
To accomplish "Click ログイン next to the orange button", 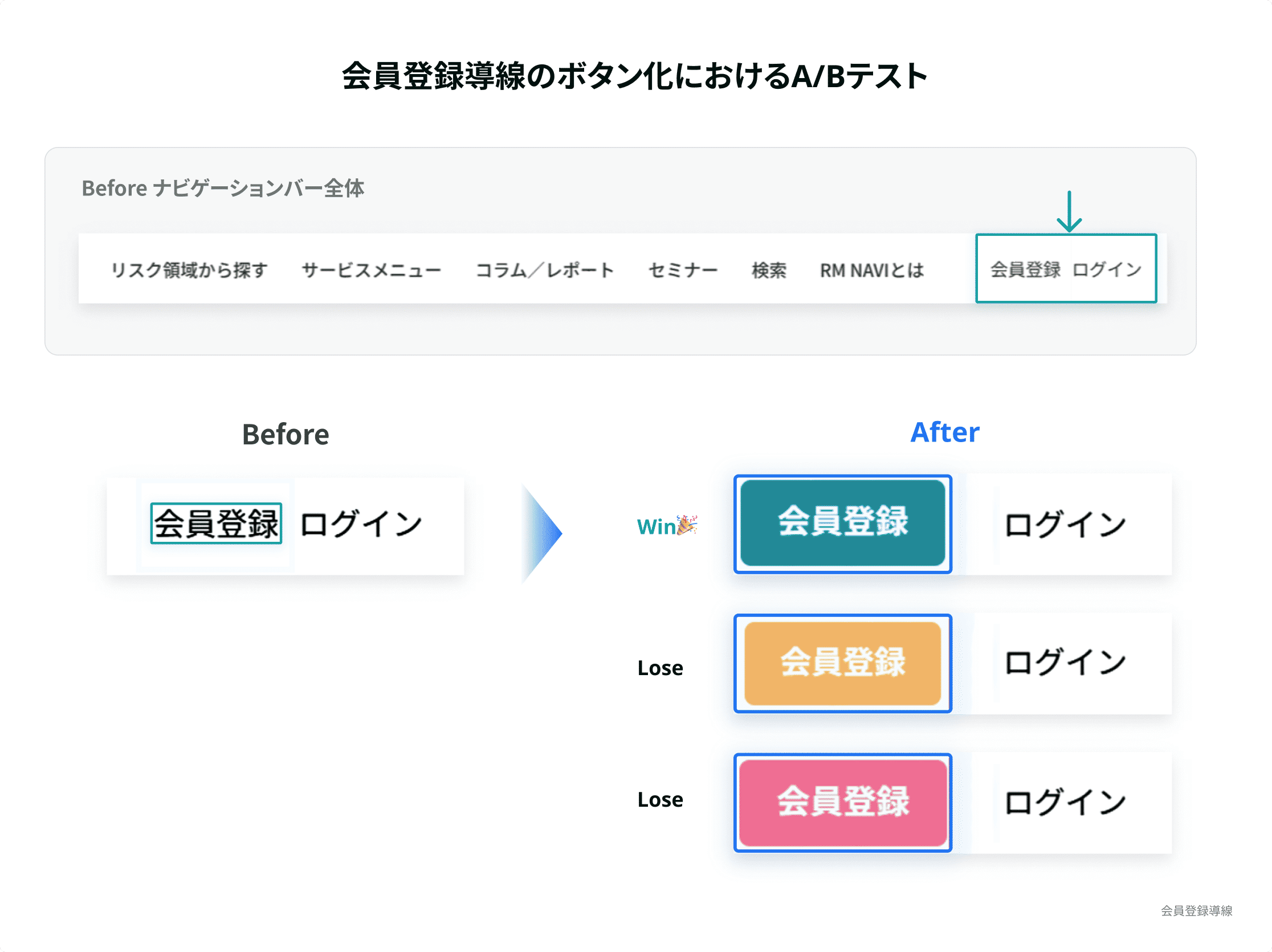I will 1065,662.
